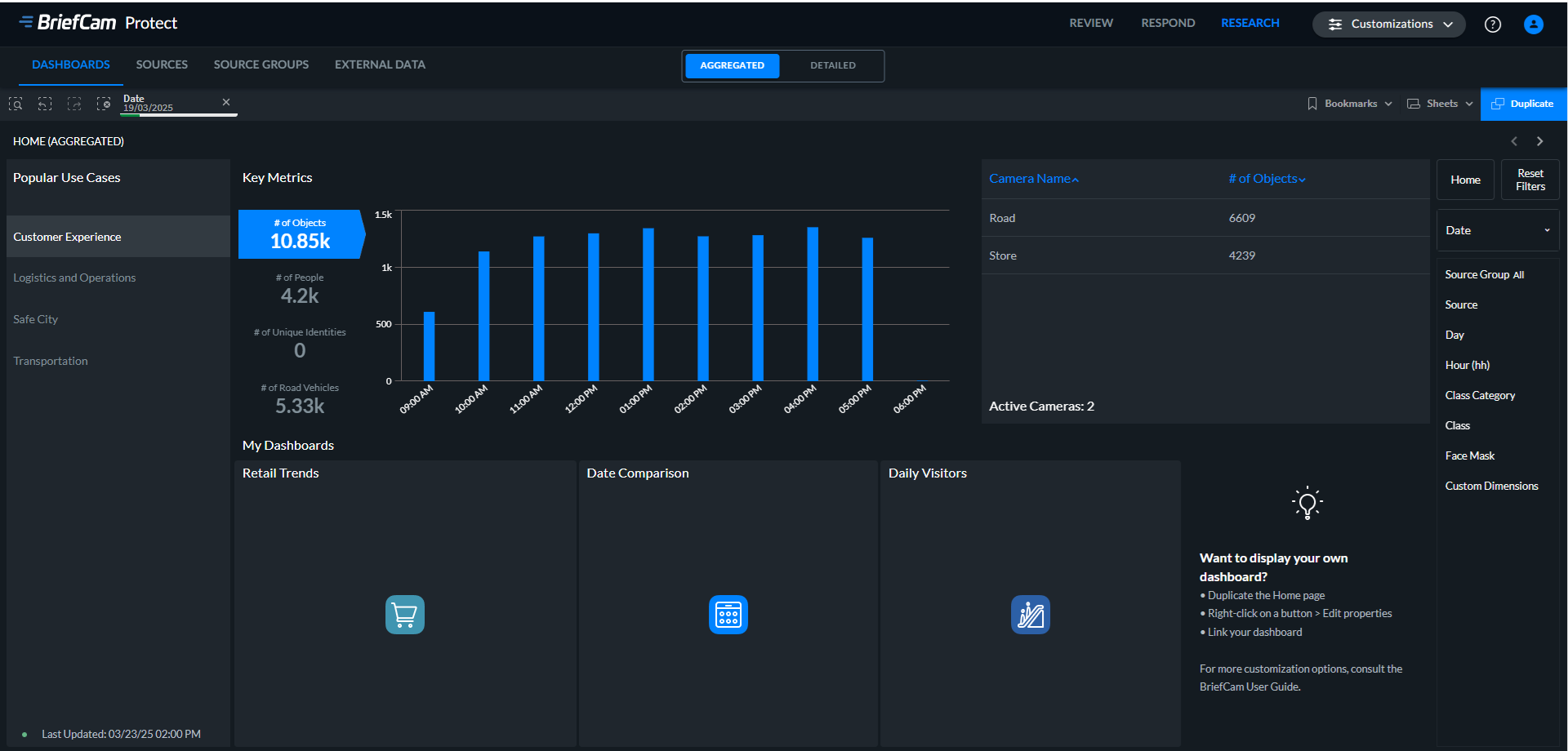Open the REVIEW menu item
Image resolution: width=1568 pixels, height=751 pixels.
[x=1091, y=23]
